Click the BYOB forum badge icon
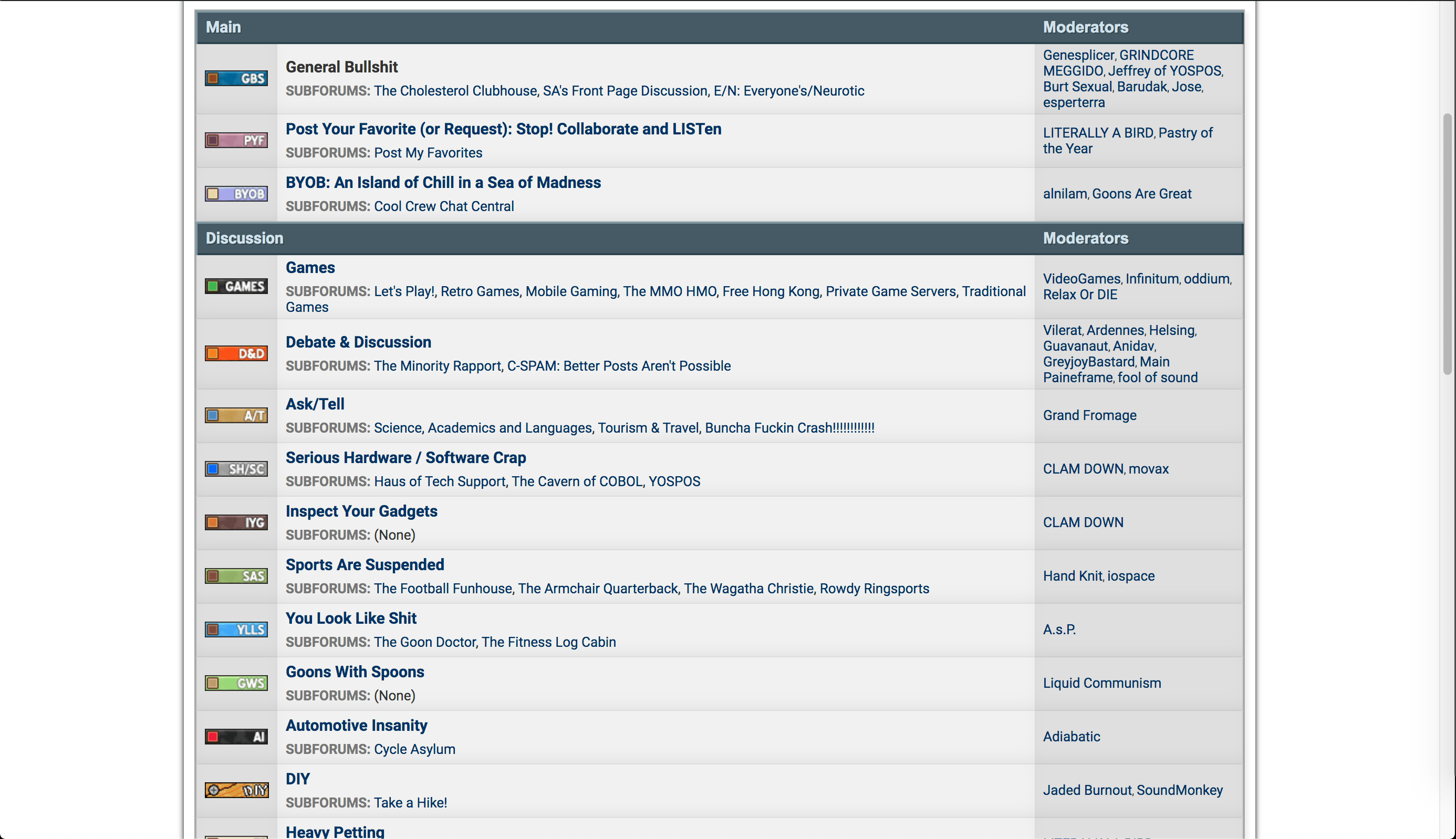This screenshot has width=1456, height=839. pos(236,194)
